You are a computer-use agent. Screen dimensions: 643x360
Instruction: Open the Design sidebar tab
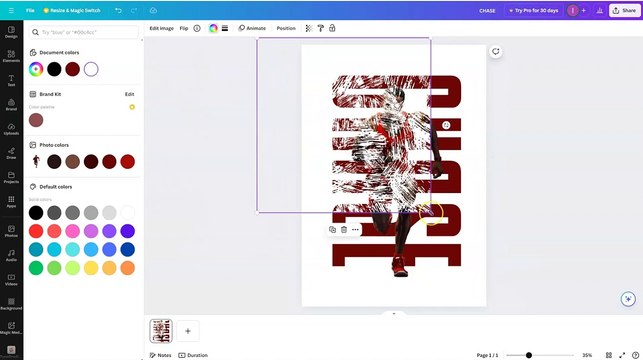tap(11, 32)
